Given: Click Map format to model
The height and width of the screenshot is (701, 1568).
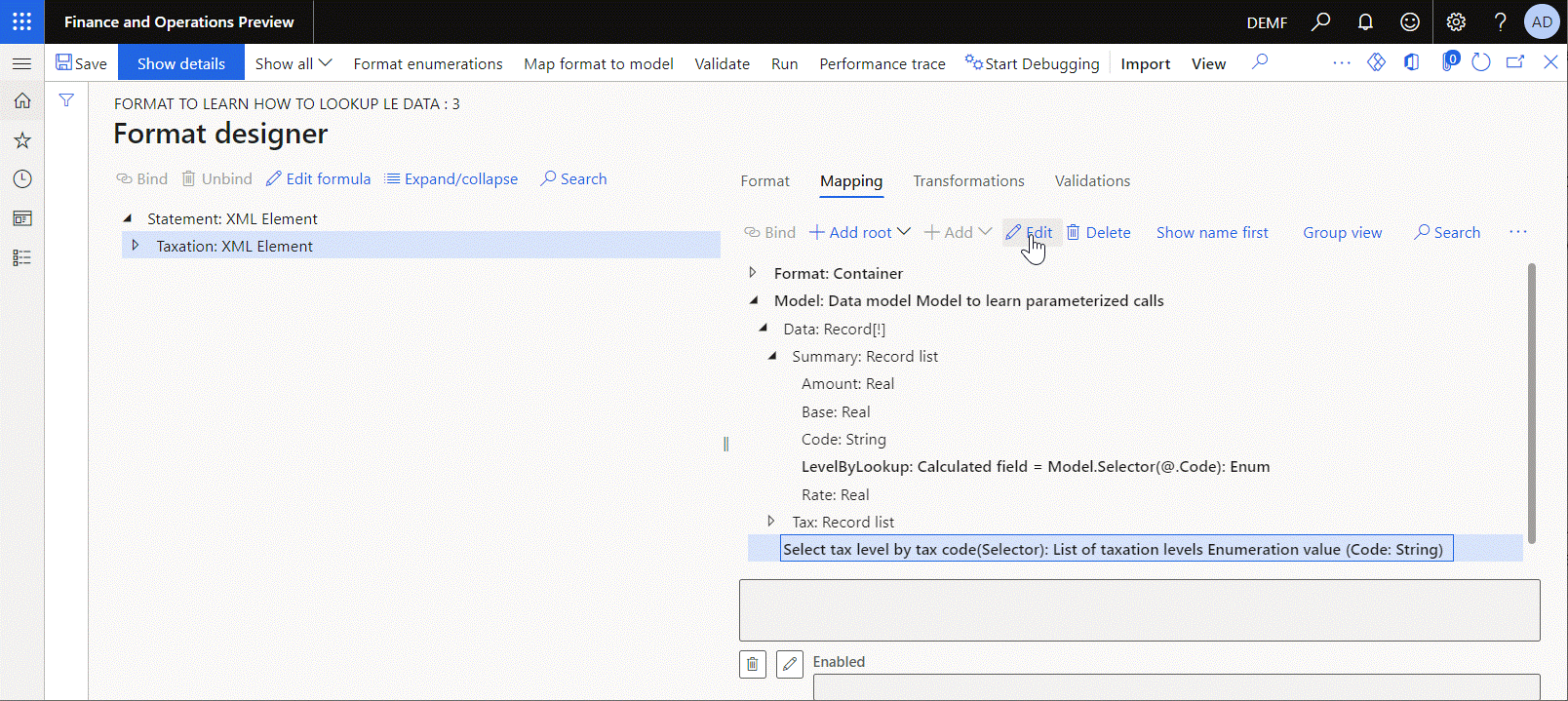Looking at the screenshot, I should [599, 63].
